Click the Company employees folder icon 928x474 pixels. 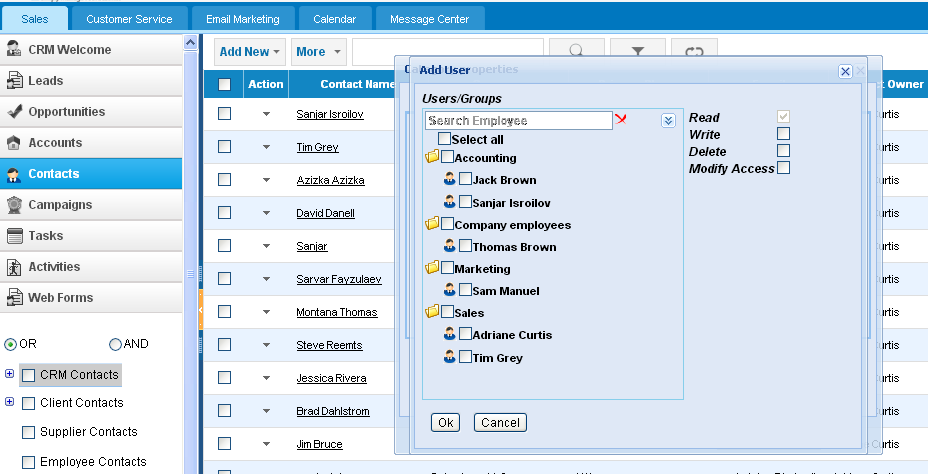coord(432,224)
